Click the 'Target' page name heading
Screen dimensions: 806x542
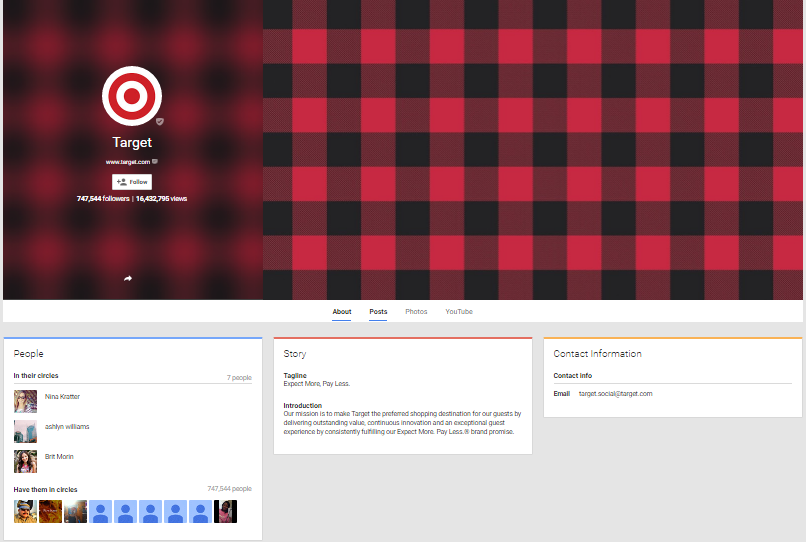click(132, 142)
